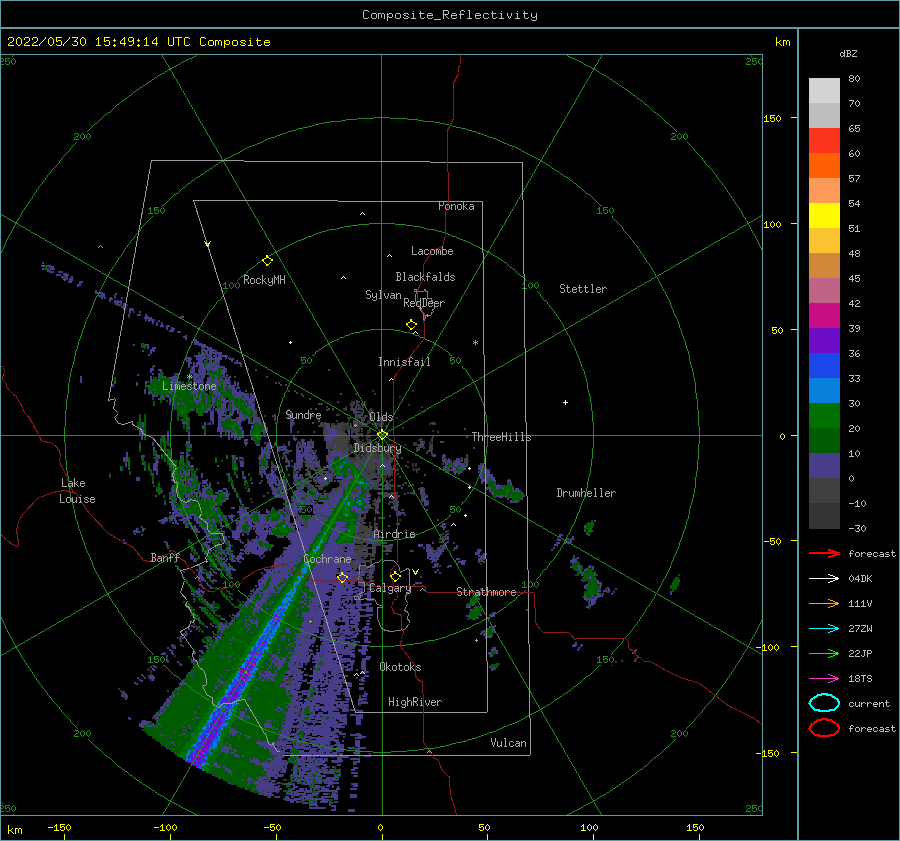The image size is (900, 841).
Task: Click the yellow radar-site diamond at map center
Action: (x=382, y=435)
